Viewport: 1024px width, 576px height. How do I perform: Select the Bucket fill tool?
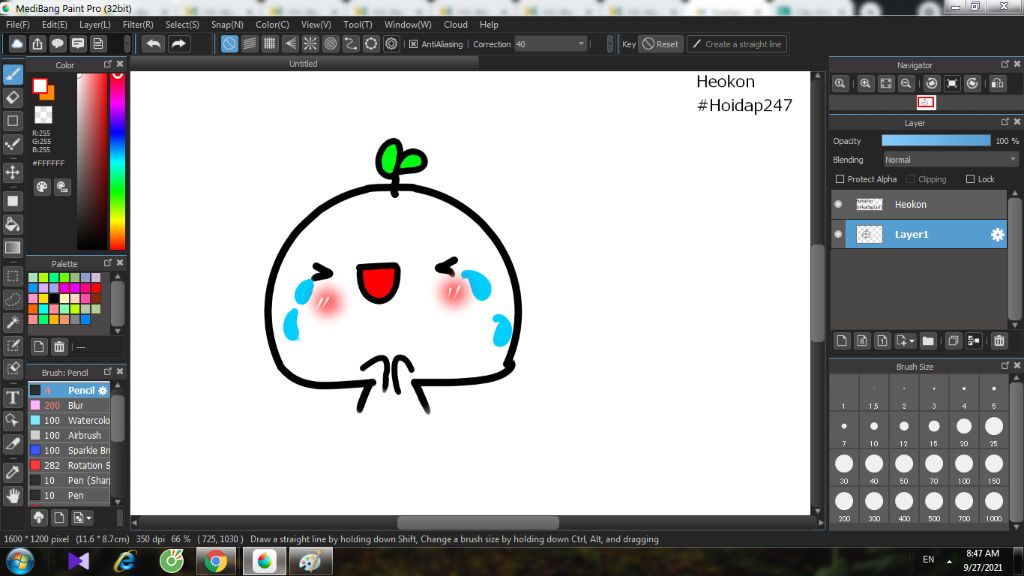click(12, 224)
